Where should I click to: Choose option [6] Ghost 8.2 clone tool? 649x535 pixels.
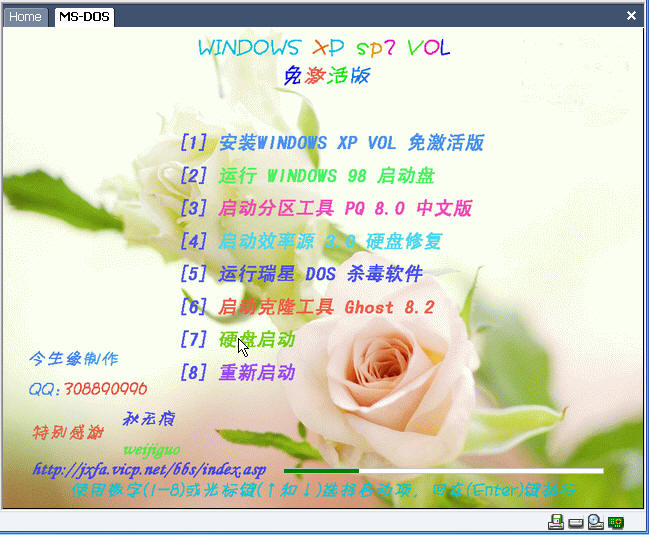308,307
